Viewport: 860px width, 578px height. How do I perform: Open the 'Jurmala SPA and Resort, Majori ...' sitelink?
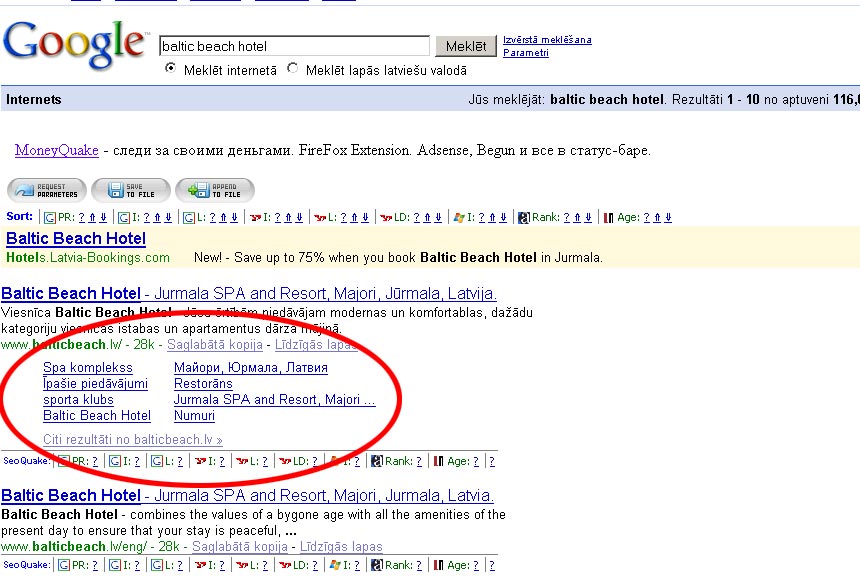coord(275,400)
